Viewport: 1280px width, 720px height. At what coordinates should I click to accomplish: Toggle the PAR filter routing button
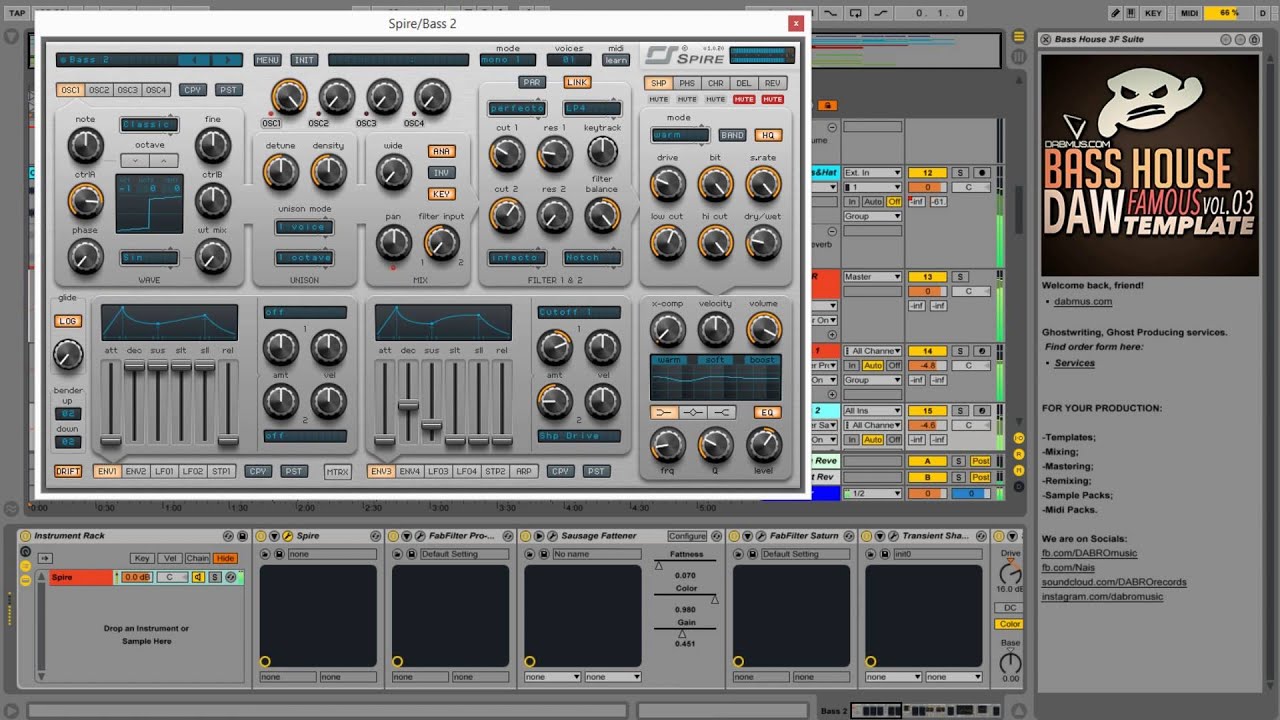click(x=532, y=82)
